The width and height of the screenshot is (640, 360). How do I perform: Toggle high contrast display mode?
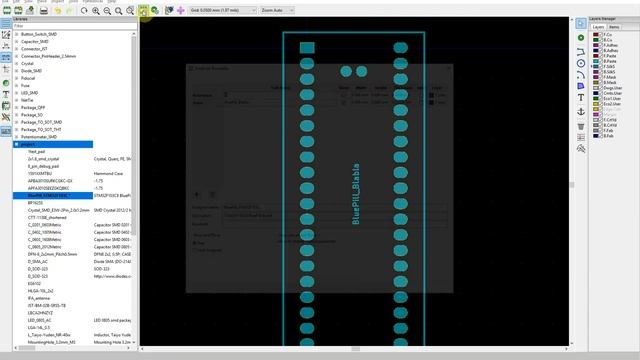(6, 118)
